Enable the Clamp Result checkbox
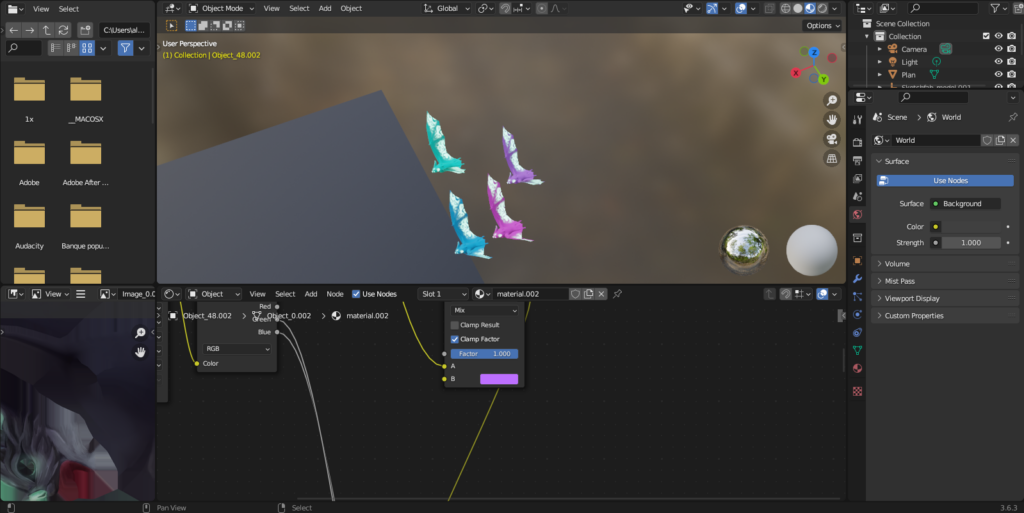This screenshot has height=513, width=1024. (x=455, y=325)
